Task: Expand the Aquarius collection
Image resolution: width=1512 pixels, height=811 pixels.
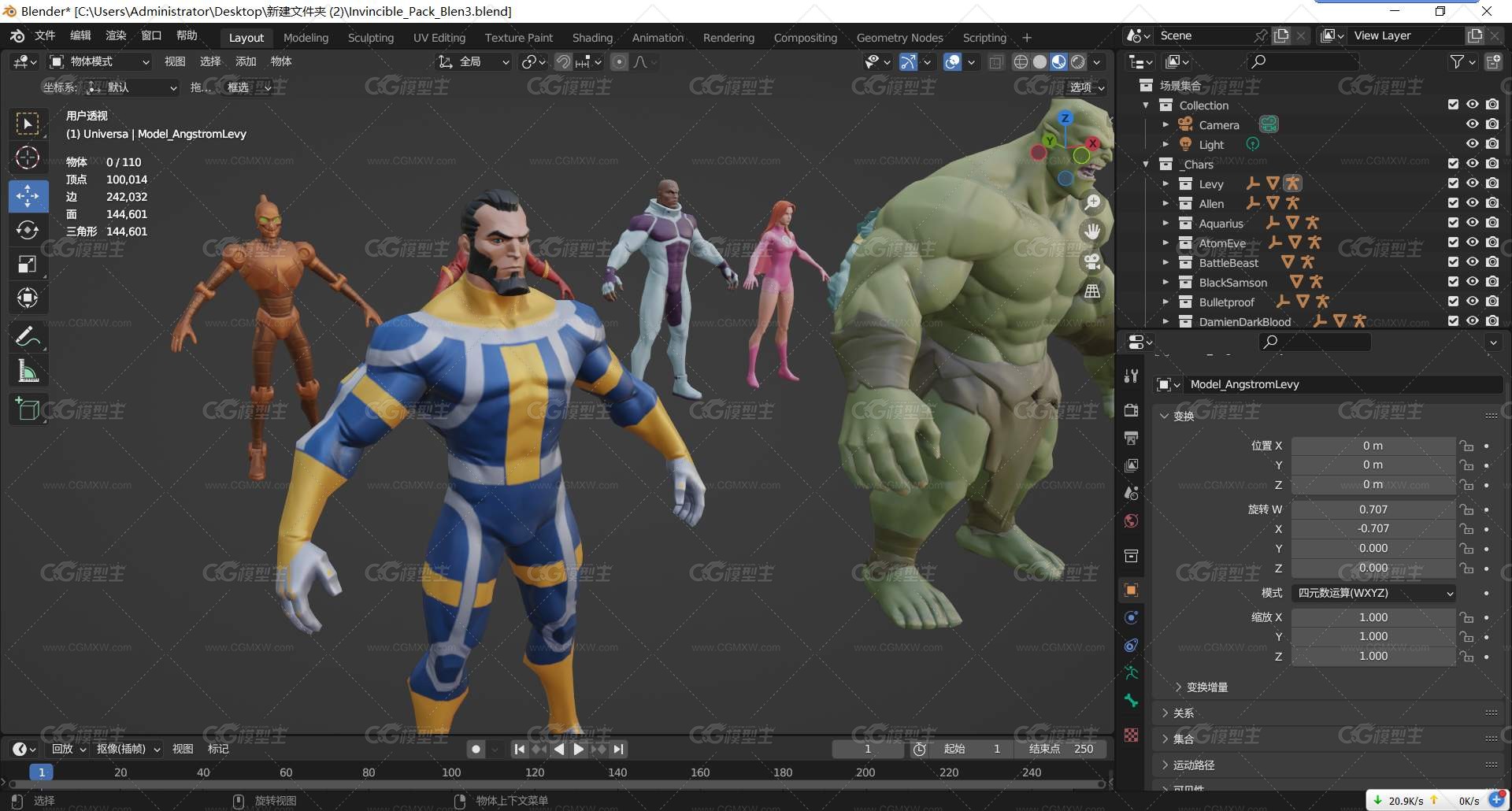Action: 1165,223
